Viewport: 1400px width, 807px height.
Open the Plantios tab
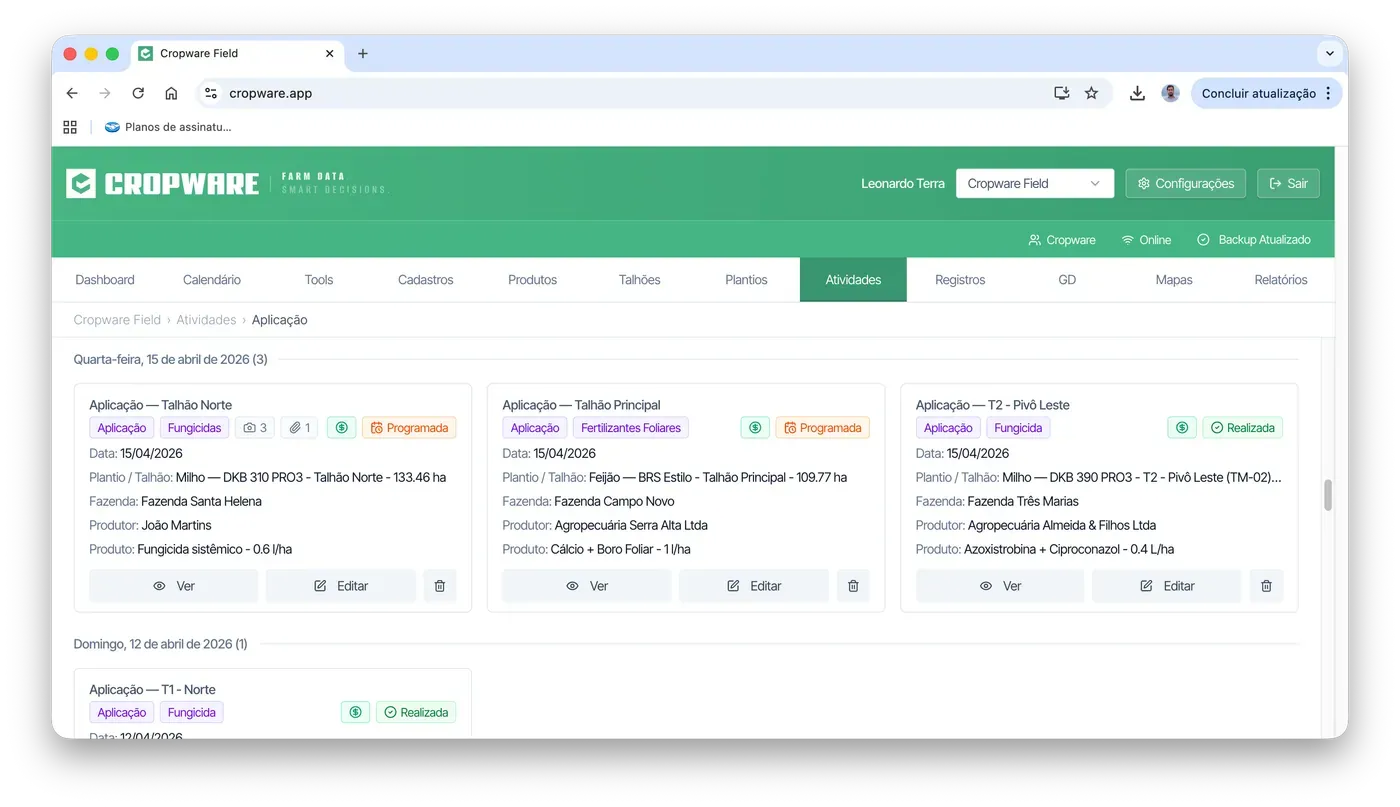[747, 280]
